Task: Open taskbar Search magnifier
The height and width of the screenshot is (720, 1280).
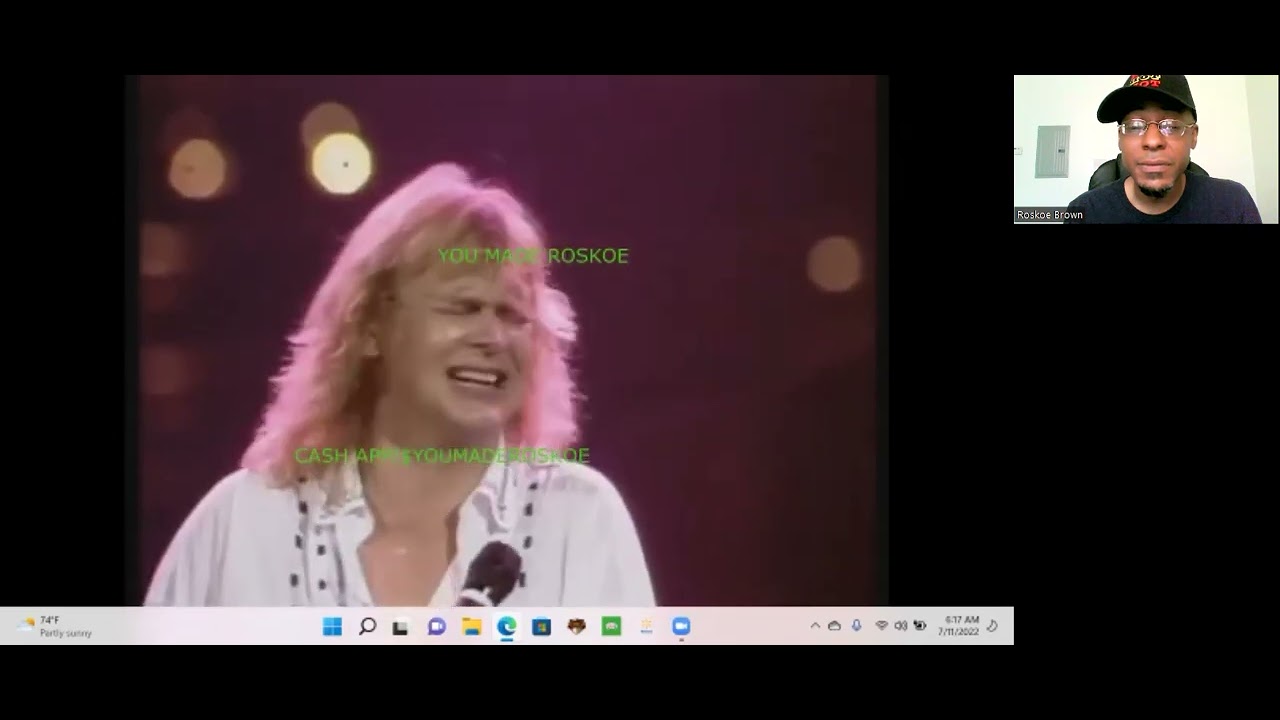Action: point(367,626)
